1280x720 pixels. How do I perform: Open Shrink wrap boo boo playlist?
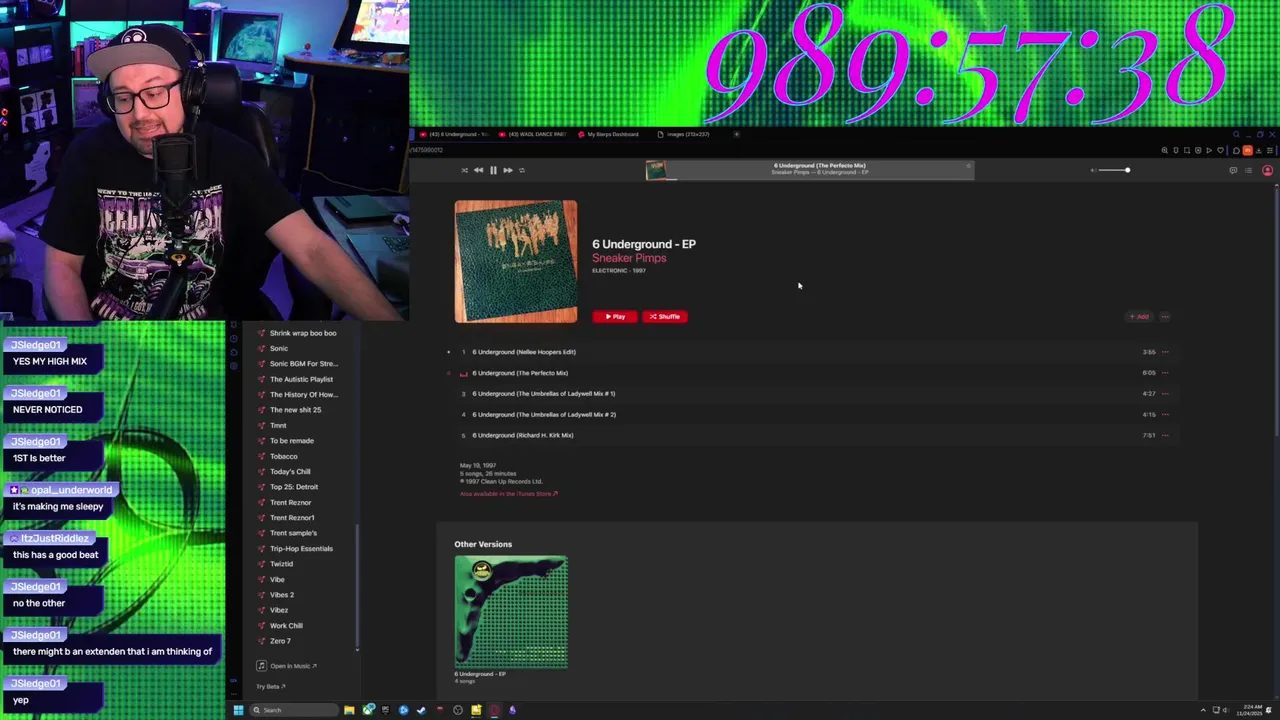(x=303, y=333)
